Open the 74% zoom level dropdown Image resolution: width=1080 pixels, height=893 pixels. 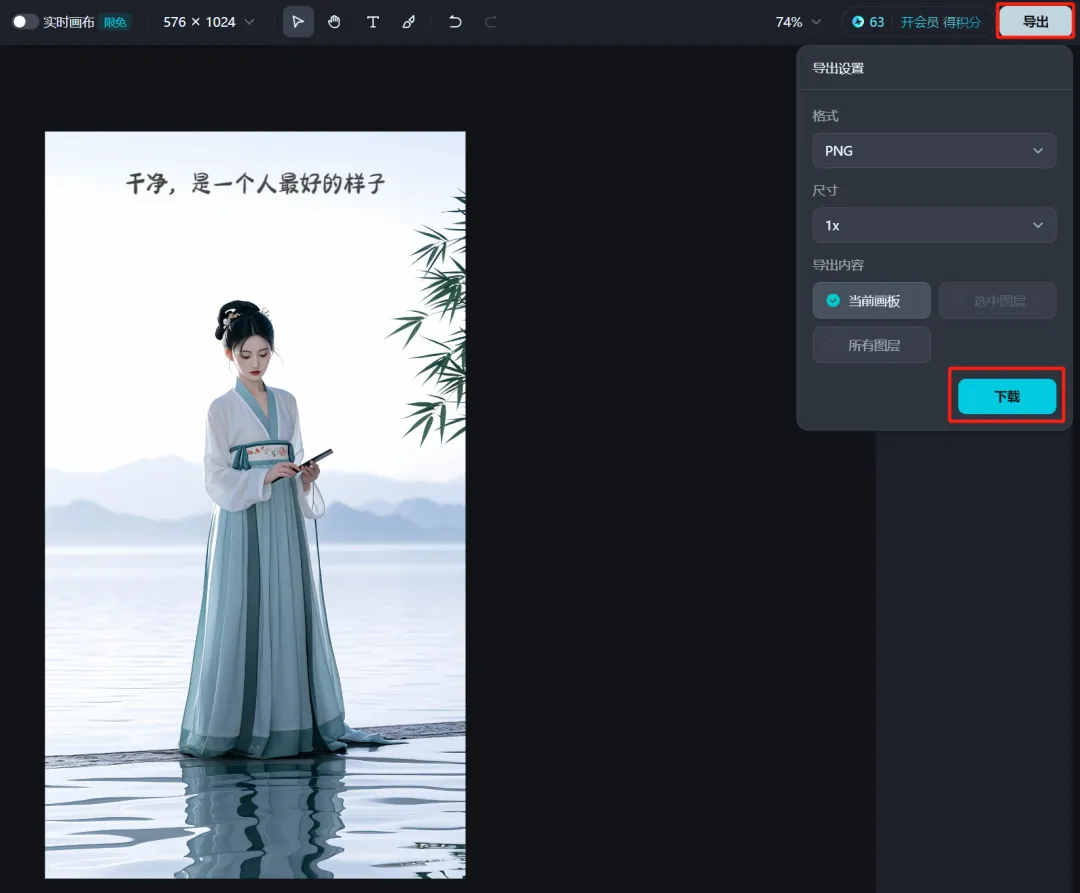click(798, 22)
